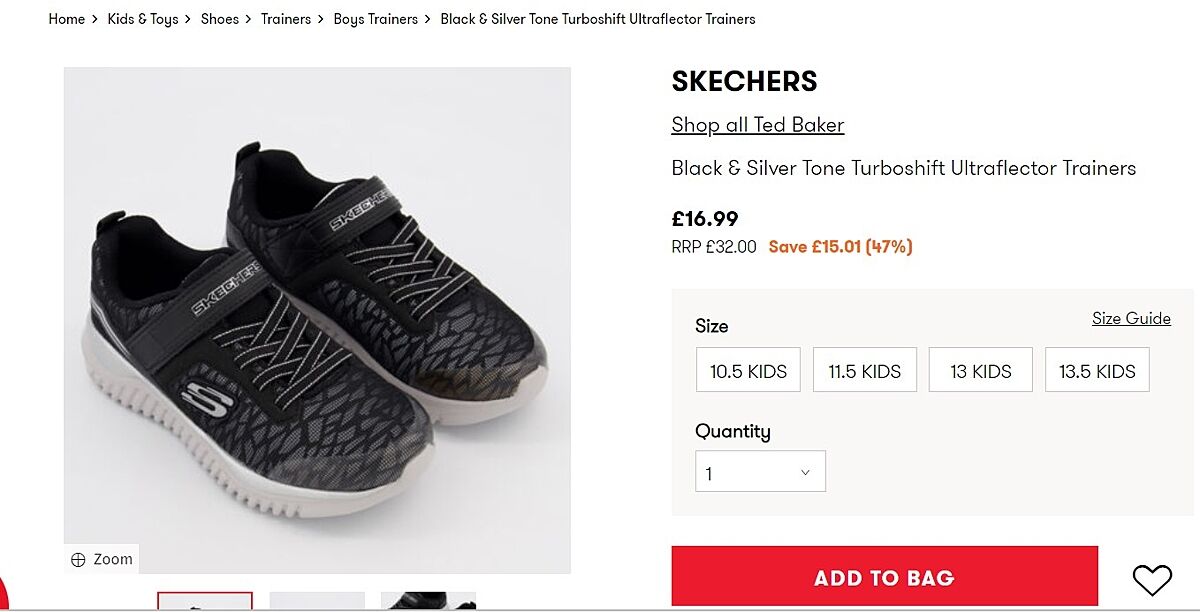Choose the 13 KIDS size option
This screenshot has height=612, width=1200.
[980, 371]
